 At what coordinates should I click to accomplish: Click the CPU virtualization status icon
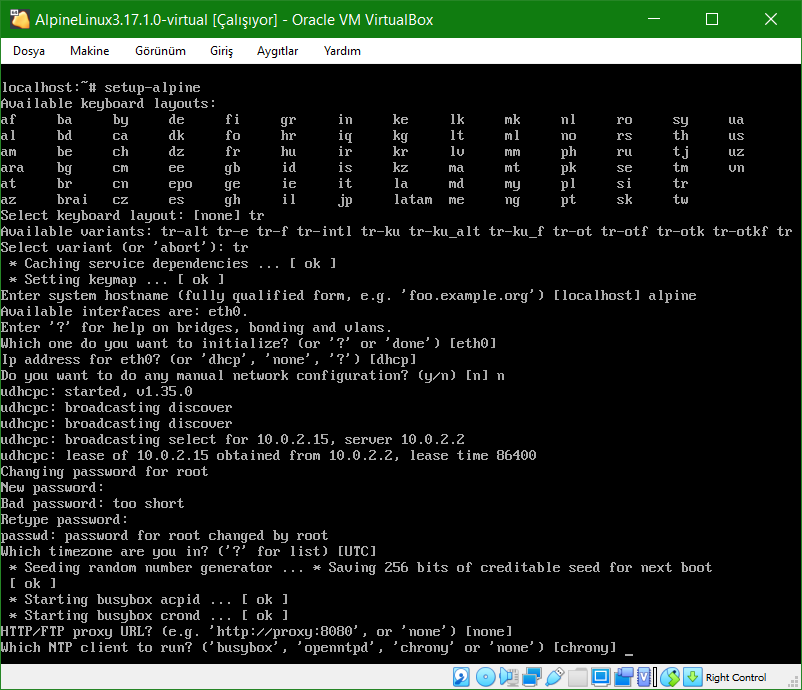643,677
